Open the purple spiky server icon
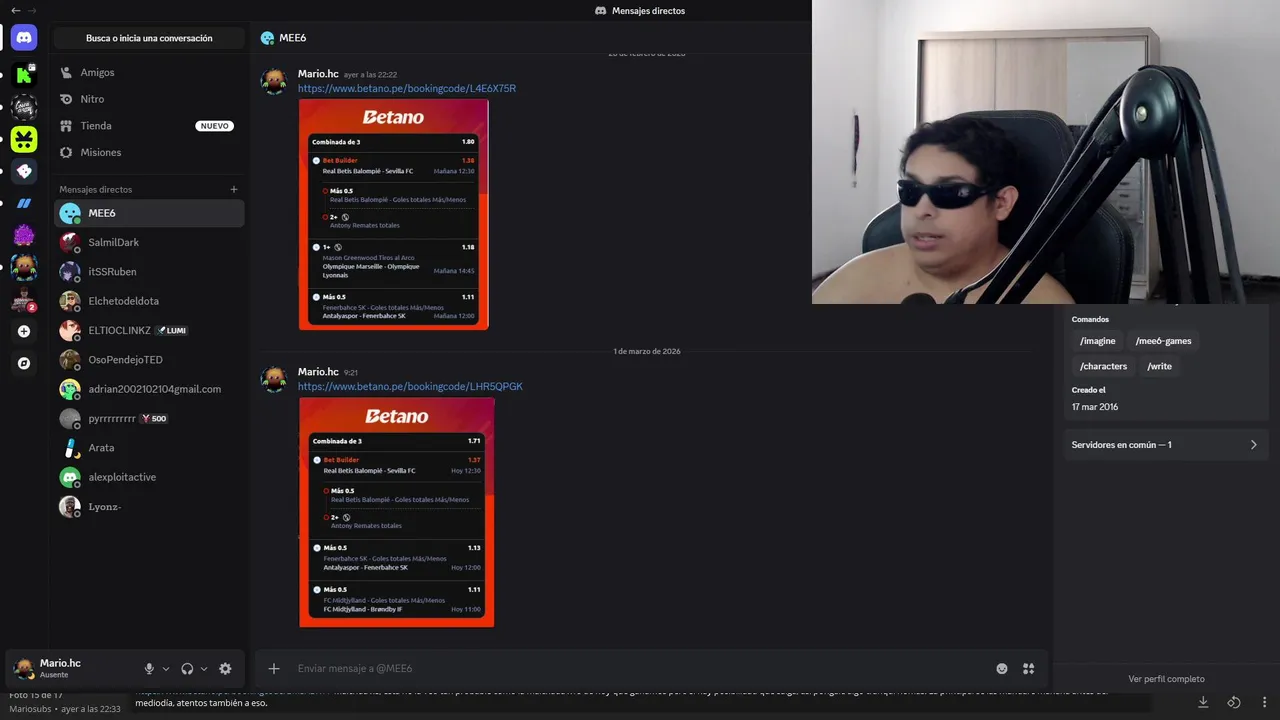This screenshot has height=720, width=1280. [24, 235]
